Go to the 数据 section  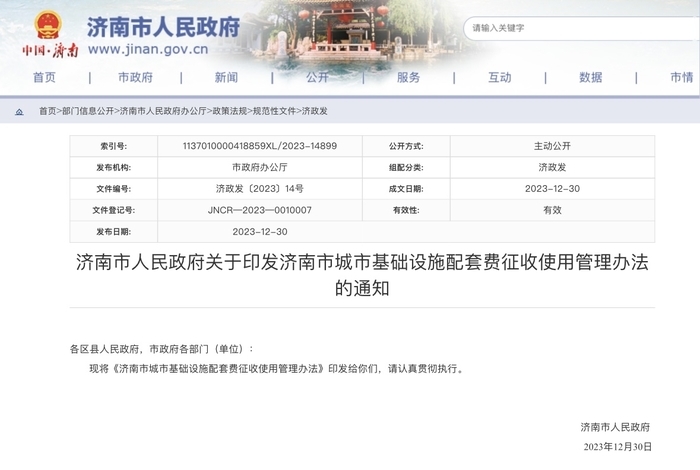pyautogui.click(x=591, y=78)
